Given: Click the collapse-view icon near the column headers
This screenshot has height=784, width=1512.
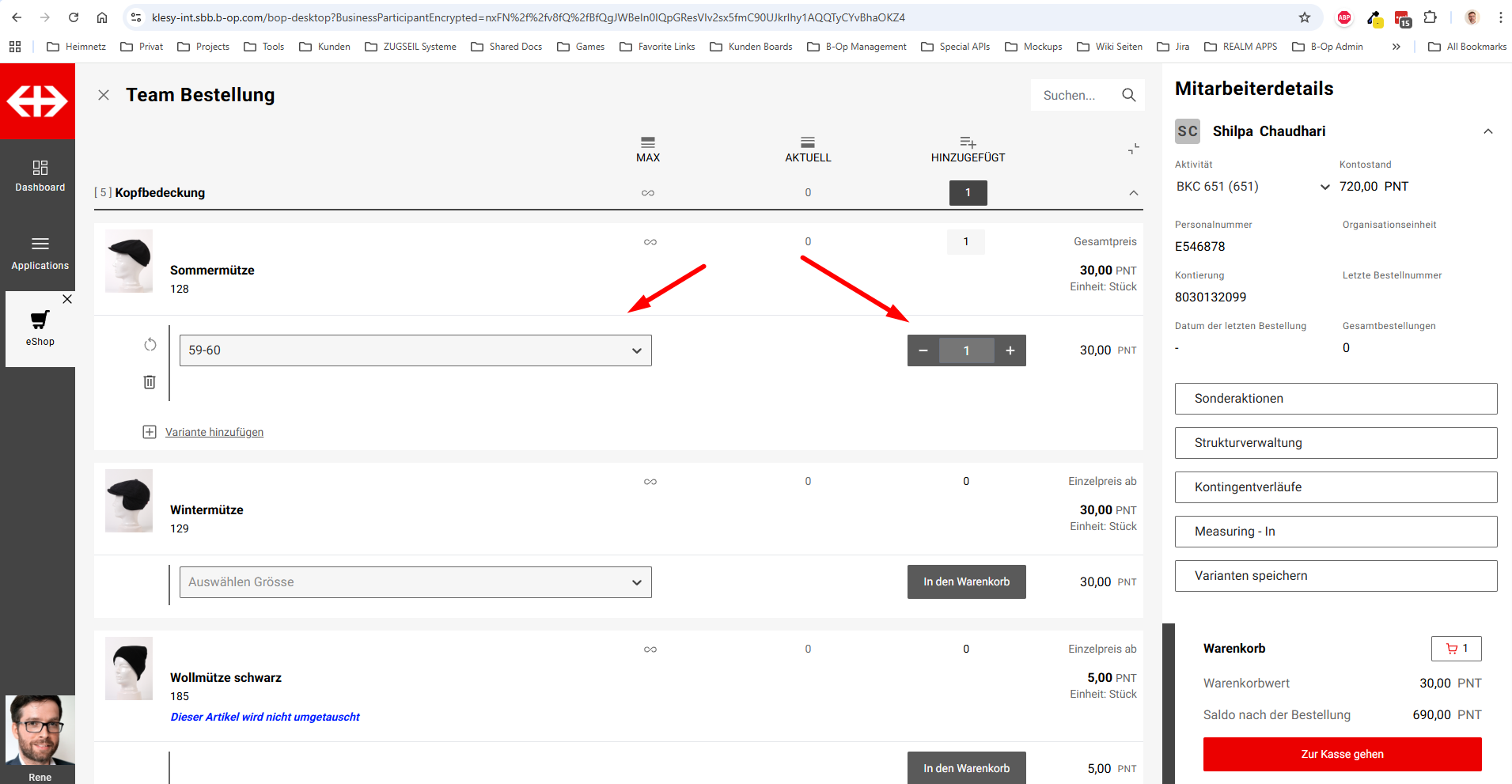Looking at the screenshot, I should point(1133,149).
